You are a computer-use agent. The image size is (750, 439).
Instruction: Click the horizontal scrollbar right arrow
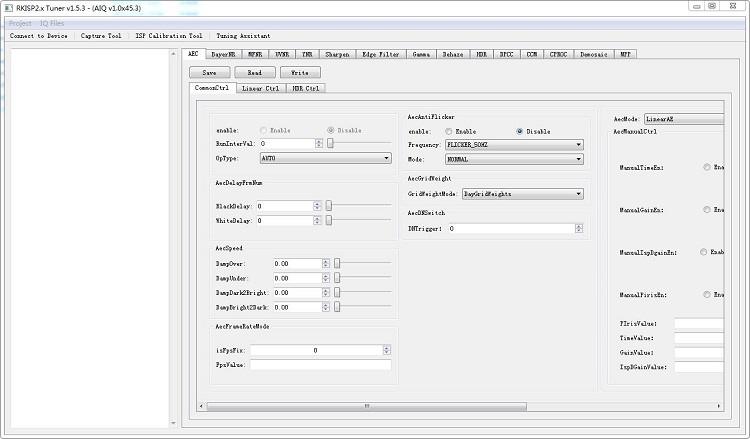tap(719, 406)
